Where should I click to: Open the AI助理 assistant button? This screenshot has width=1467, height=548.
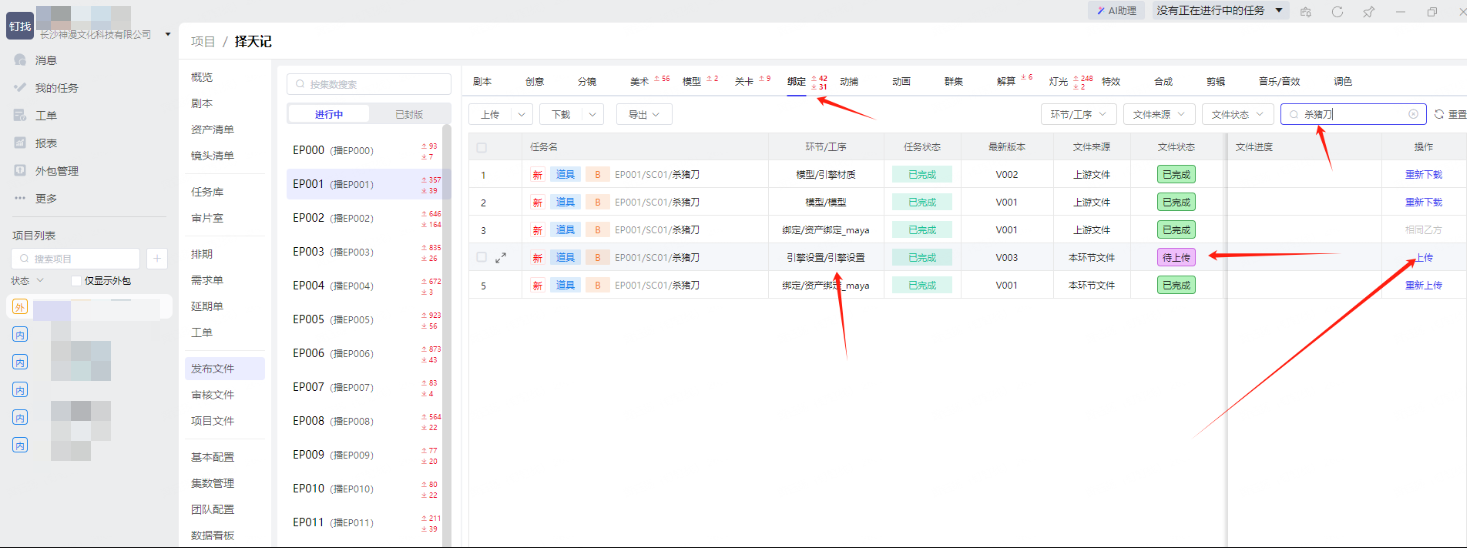pyautogui.click(x=1116, y=11)
